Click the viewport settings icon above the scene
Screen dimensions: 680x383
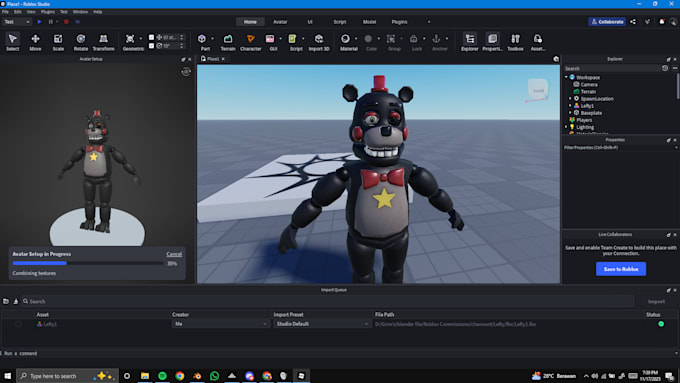pyautogui.click(x=556, y=59)
